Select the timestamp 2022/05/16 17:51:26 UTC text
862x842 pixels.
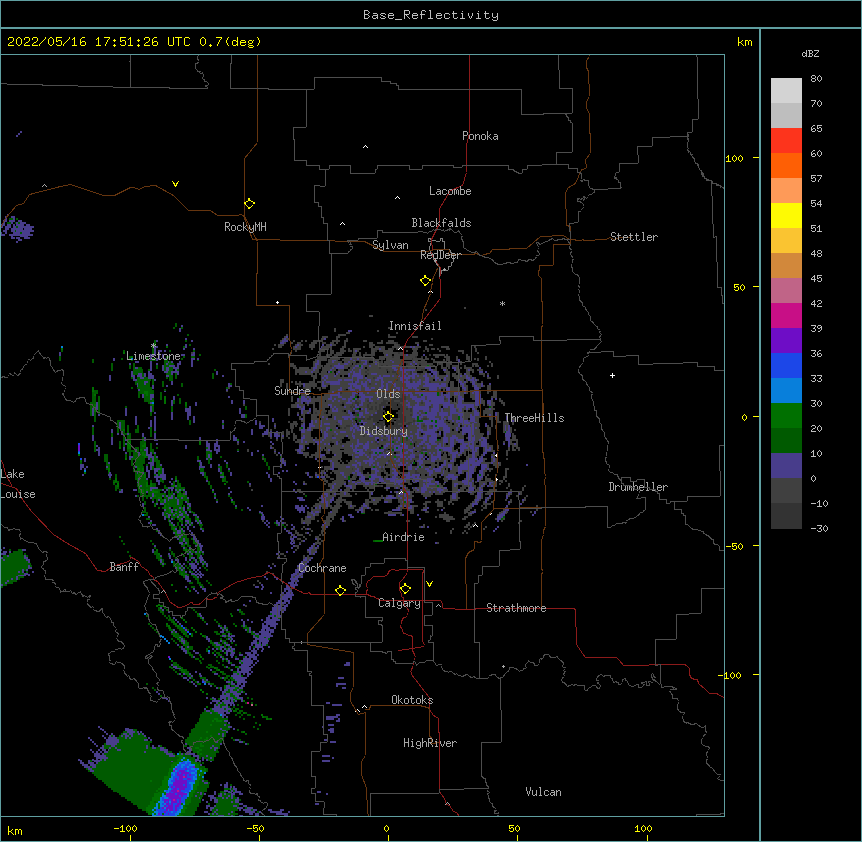(98, 42)
